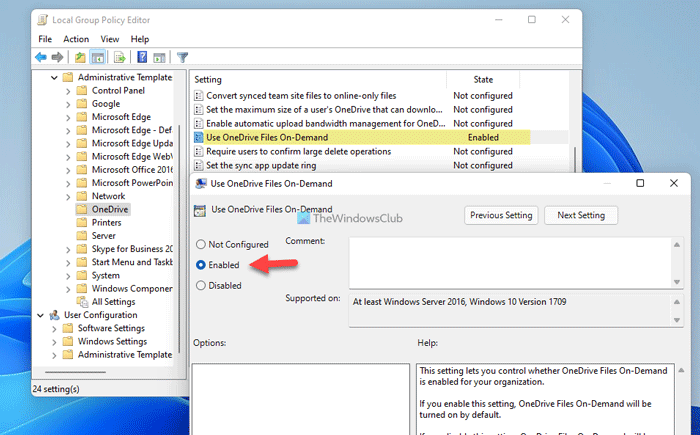Select the Enabled radio button
The image size is (700, 435).
pyautogui.click(x=201, y=265)
